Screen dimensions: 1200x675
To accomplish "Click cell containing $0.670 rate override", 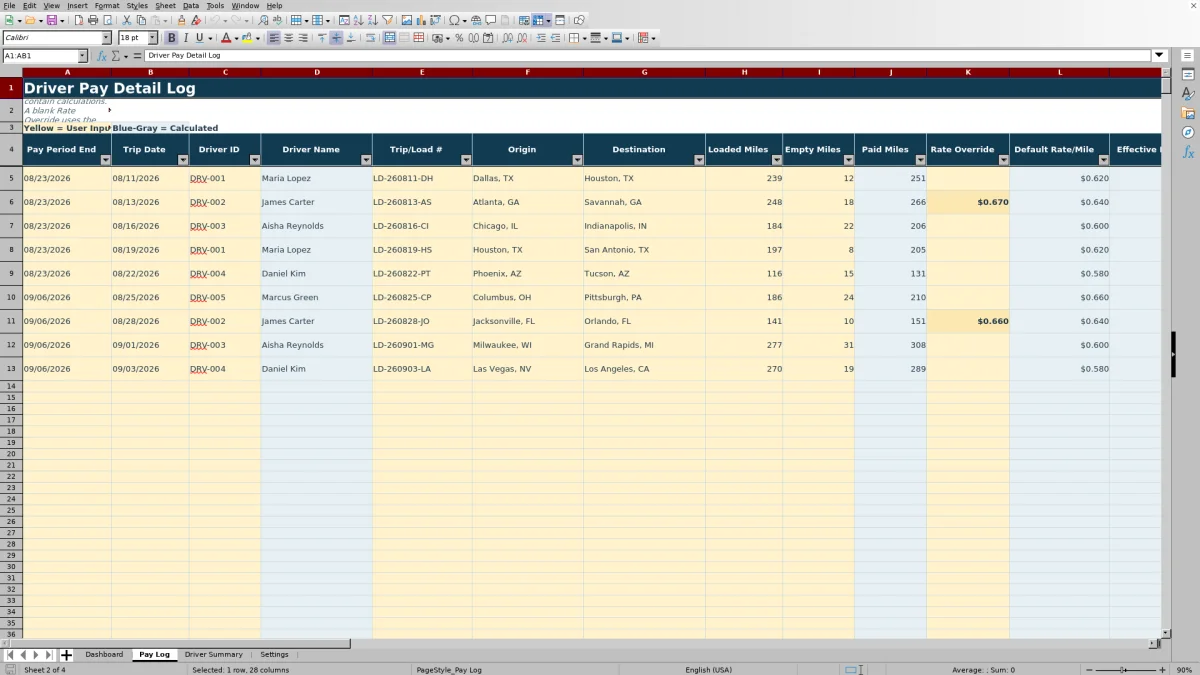I will click(968, 202).
